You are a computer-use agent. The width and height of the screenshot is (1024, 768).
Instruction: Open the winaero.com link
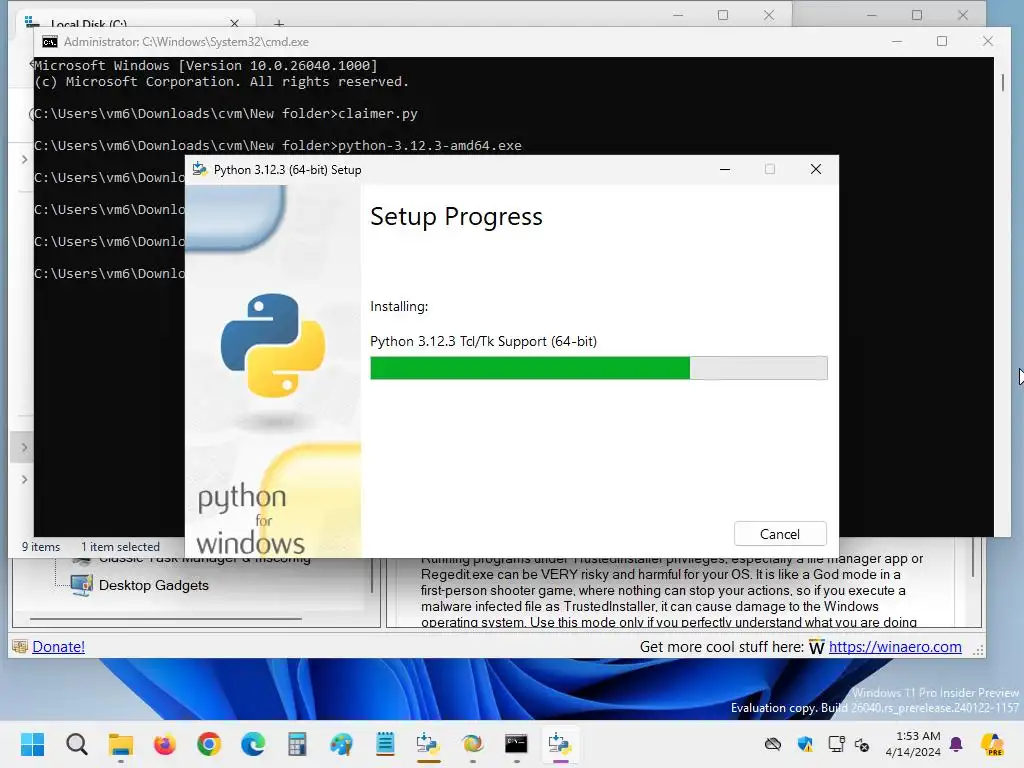click(895, 647)
